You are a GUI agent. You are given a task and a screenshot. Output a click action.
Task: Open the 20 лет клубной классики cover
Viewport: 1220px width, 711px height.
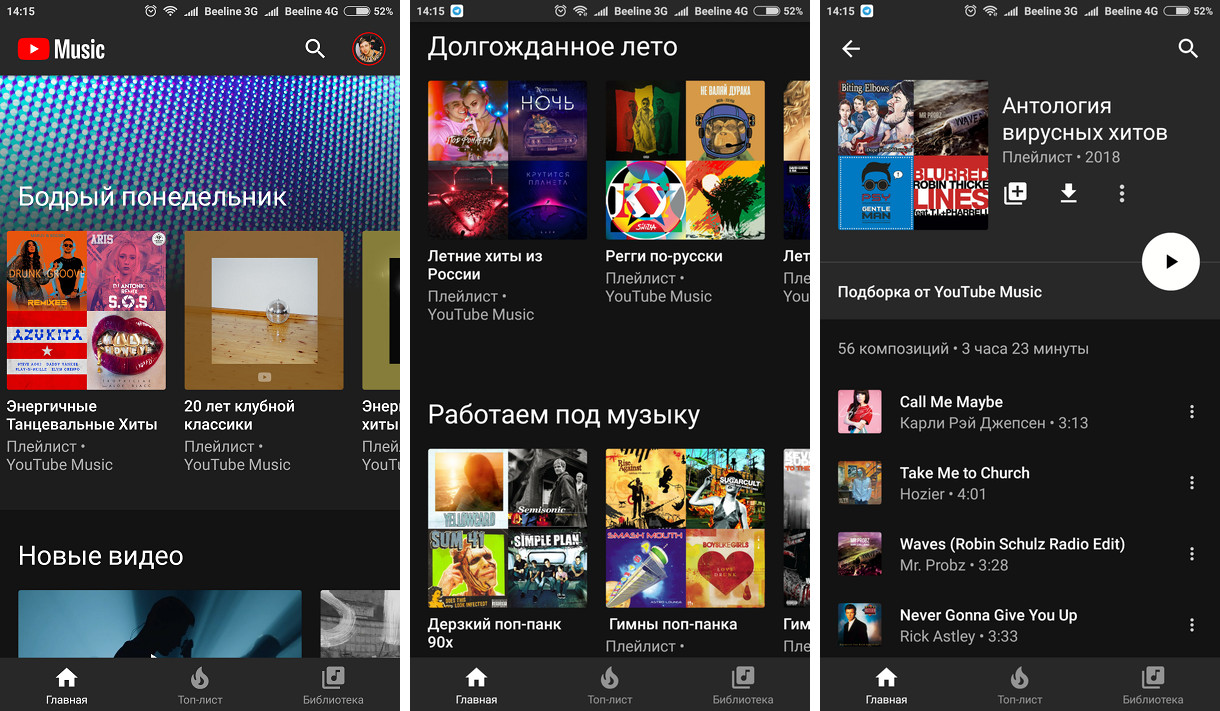(x=264, y=310)
